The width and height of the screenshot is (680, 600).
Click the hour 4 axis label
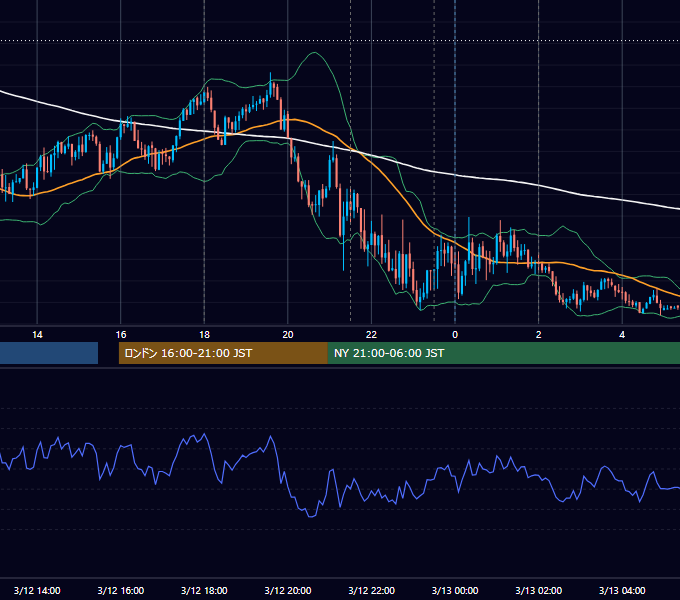[622, 335]
